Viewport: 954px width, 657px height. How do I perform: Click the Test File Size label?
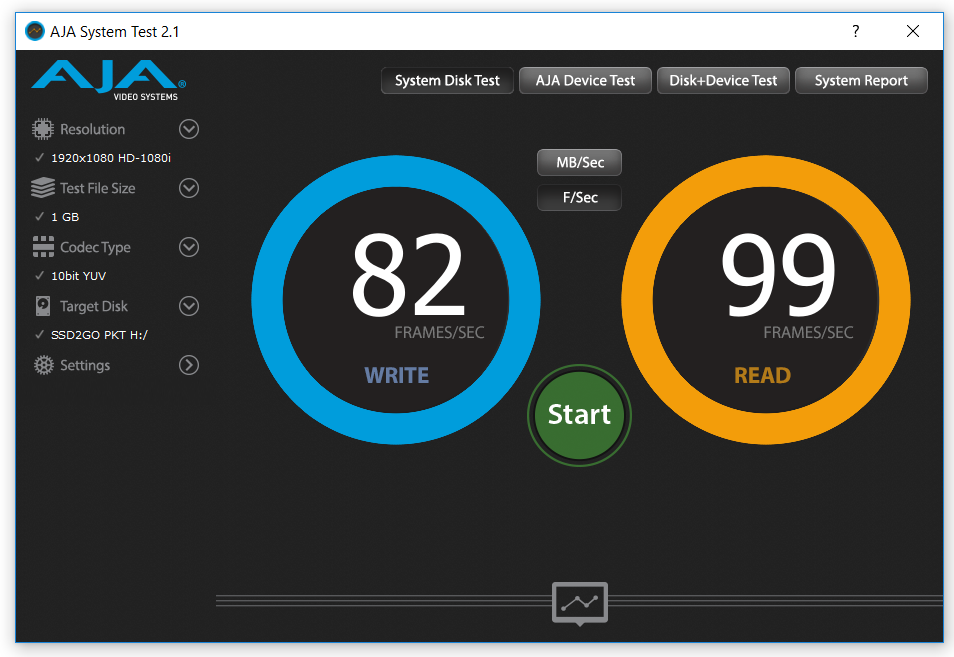point(97,188)
